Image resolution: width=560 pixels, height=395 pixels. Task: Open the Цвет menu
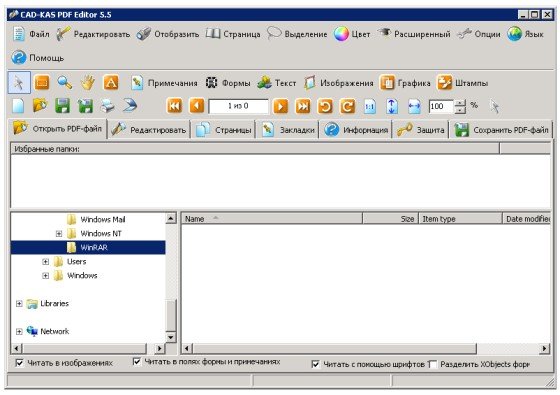[x=352, y=34]
